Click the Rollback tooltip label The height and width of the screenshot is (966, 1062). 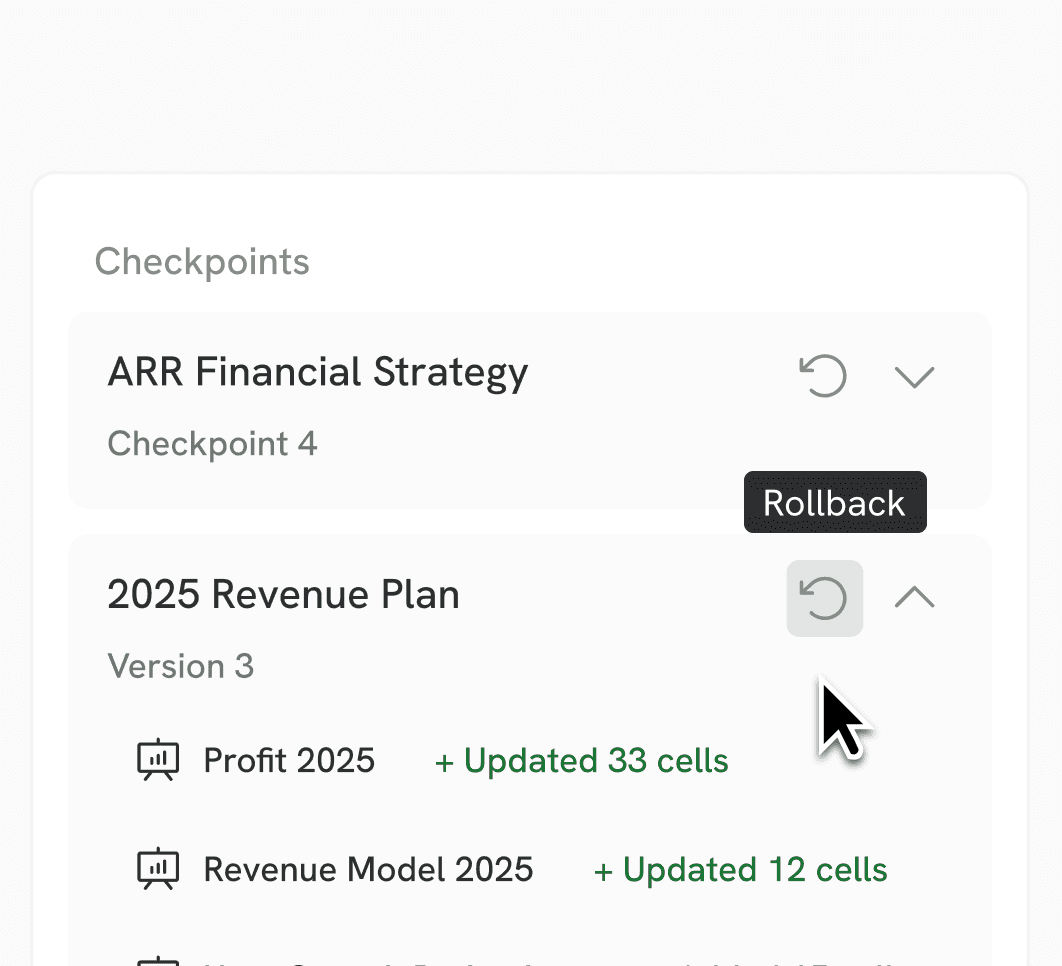click(834, 502)
